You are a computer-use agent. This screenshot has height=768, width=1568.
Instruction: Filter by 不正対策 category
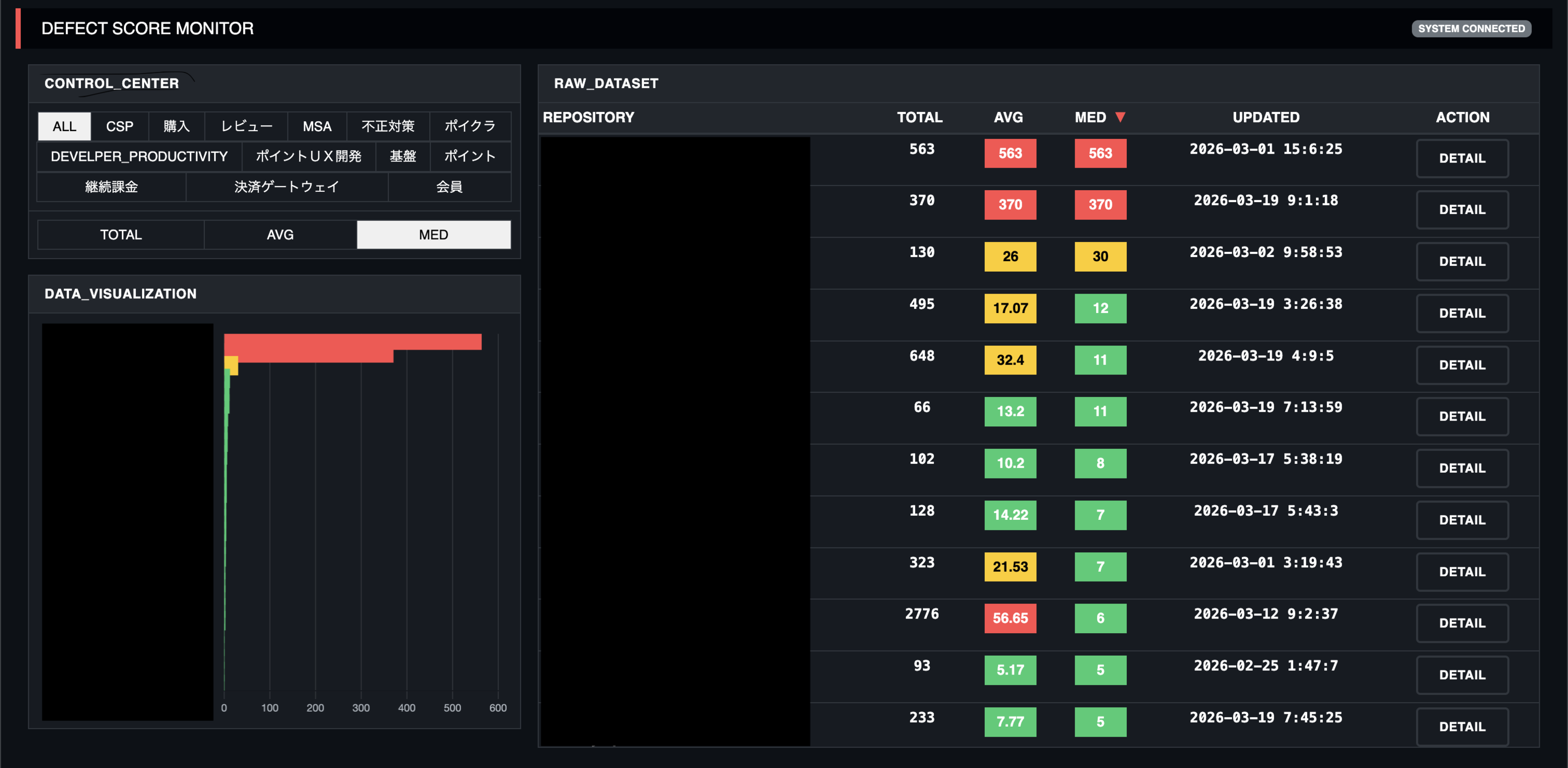[x=388, y=126]
